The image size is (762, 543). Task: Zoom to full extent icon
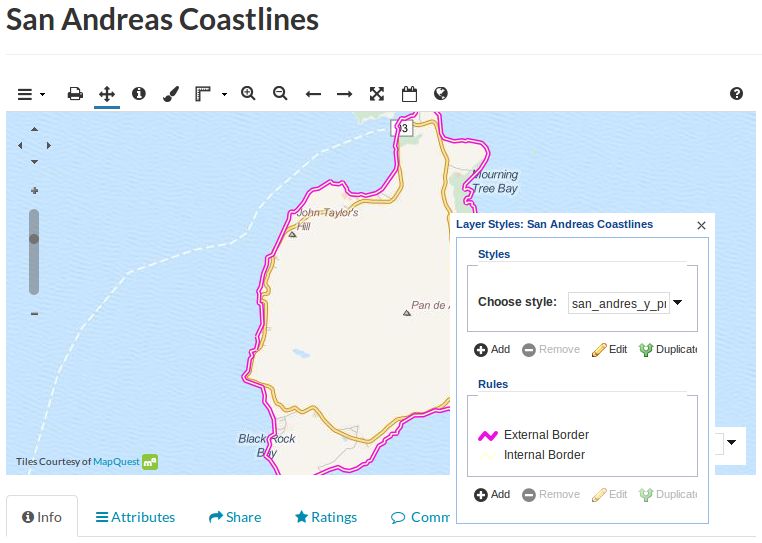pos(377,94)
